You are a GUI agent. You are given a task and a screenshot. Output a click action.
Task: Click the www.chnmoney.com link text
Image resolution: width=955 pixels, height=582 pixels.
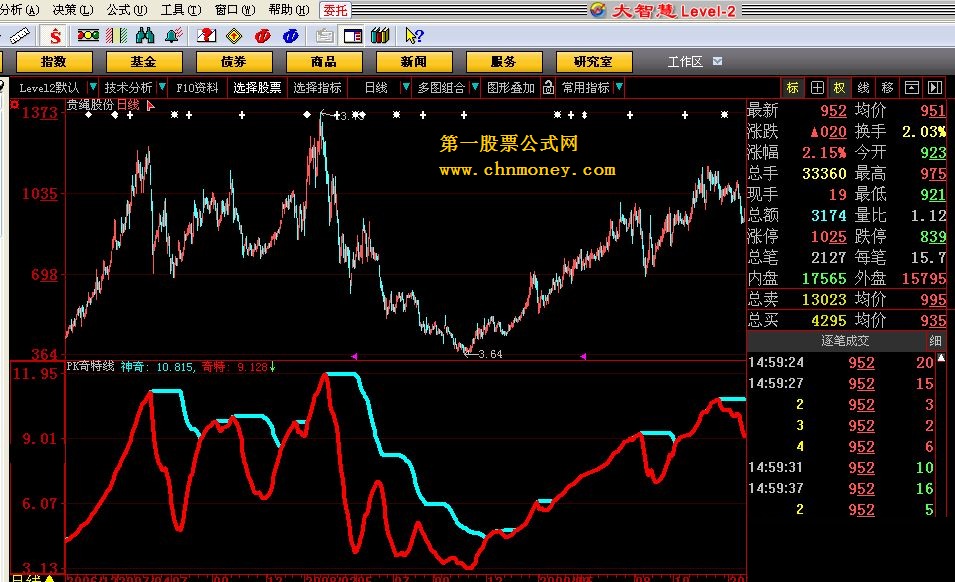[x=527, y=170]
